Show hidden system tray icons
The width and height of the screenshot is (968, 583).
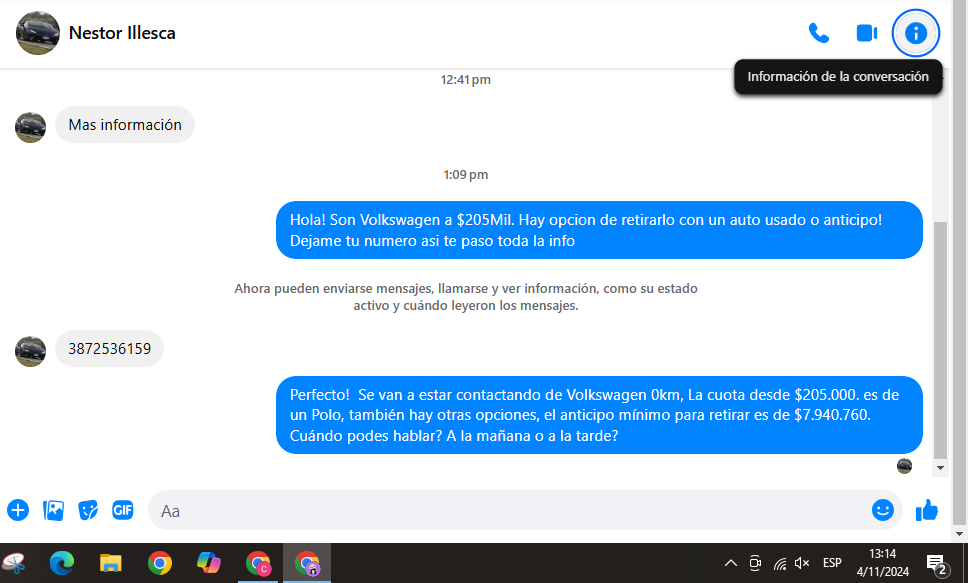pyautogui.click(x=730, y=563)
